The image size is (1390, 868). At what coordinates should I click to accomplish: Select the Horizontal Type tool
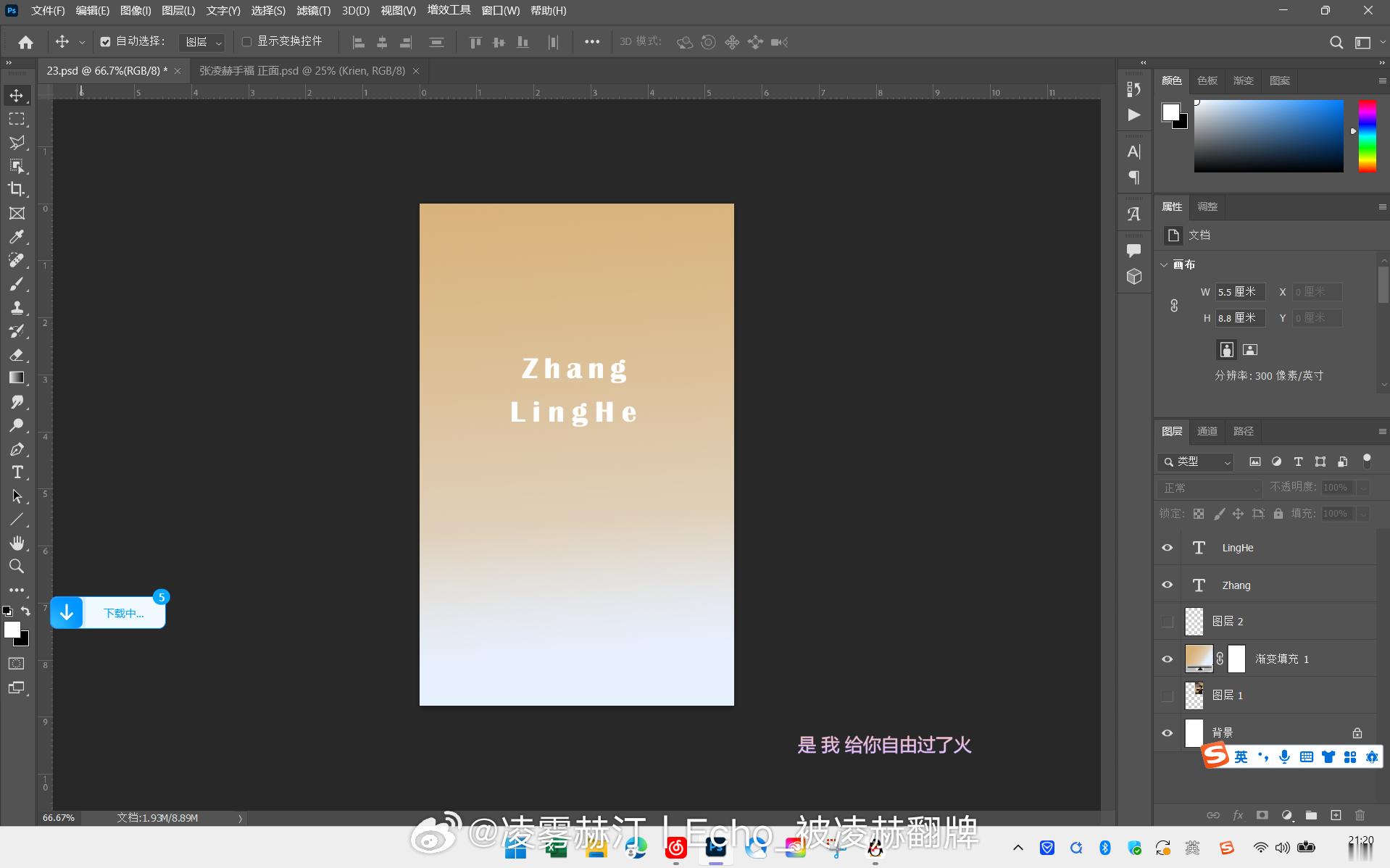pyautogui.click(x=17, y=472)
